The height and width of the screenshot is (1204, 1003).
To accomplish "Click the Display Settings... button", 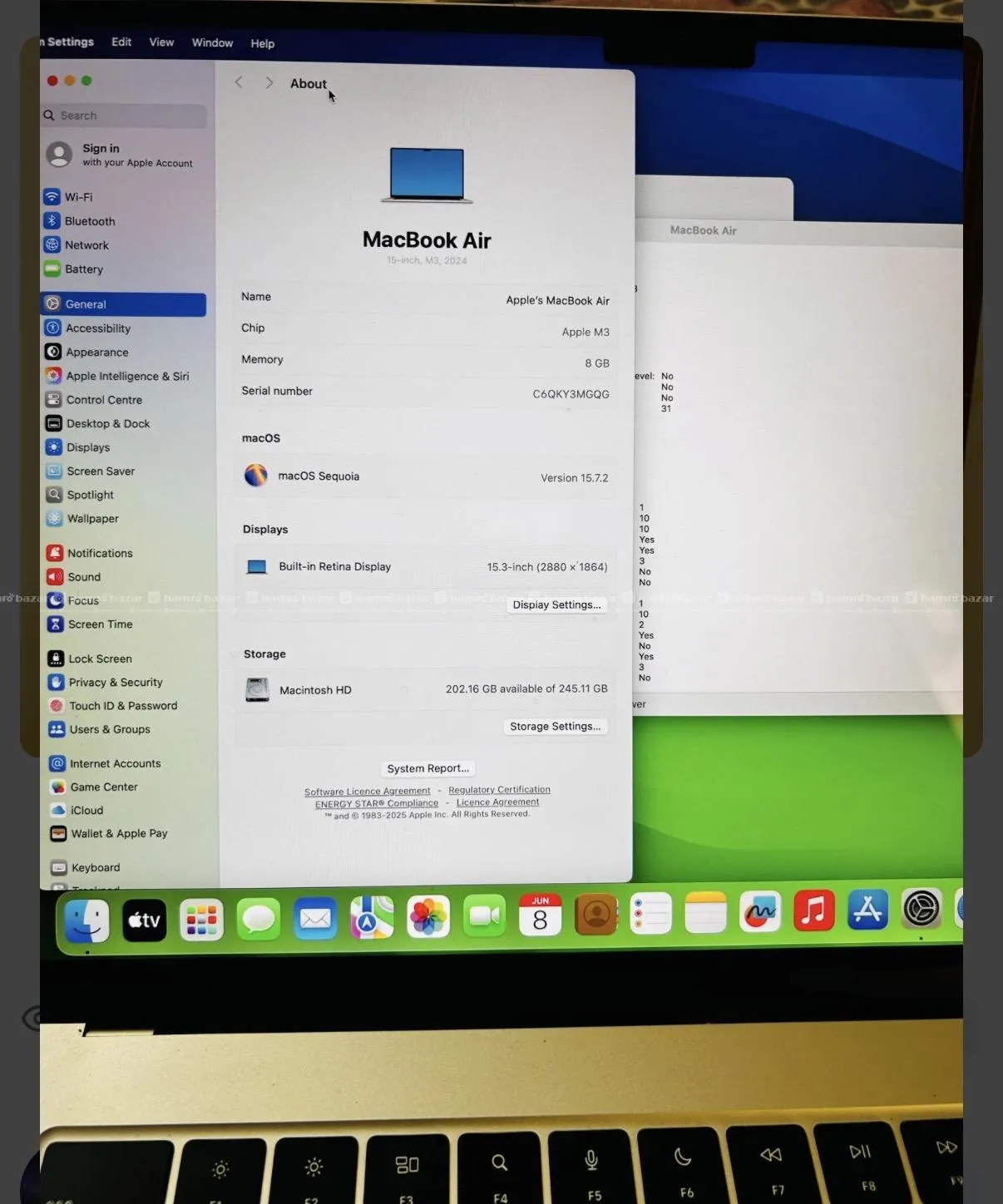I will click(x=556, y=604).
